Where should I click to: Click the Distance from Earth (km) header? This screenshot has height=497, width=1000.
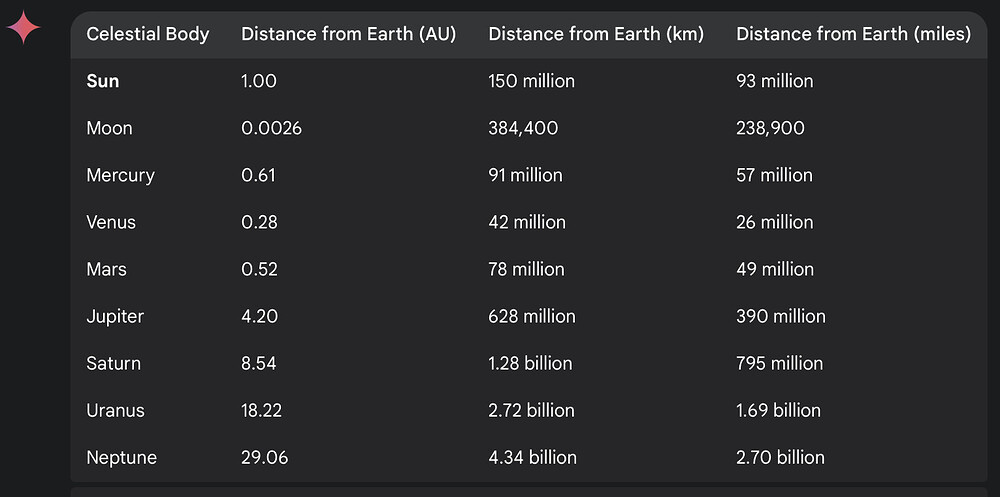pos(596,34)
